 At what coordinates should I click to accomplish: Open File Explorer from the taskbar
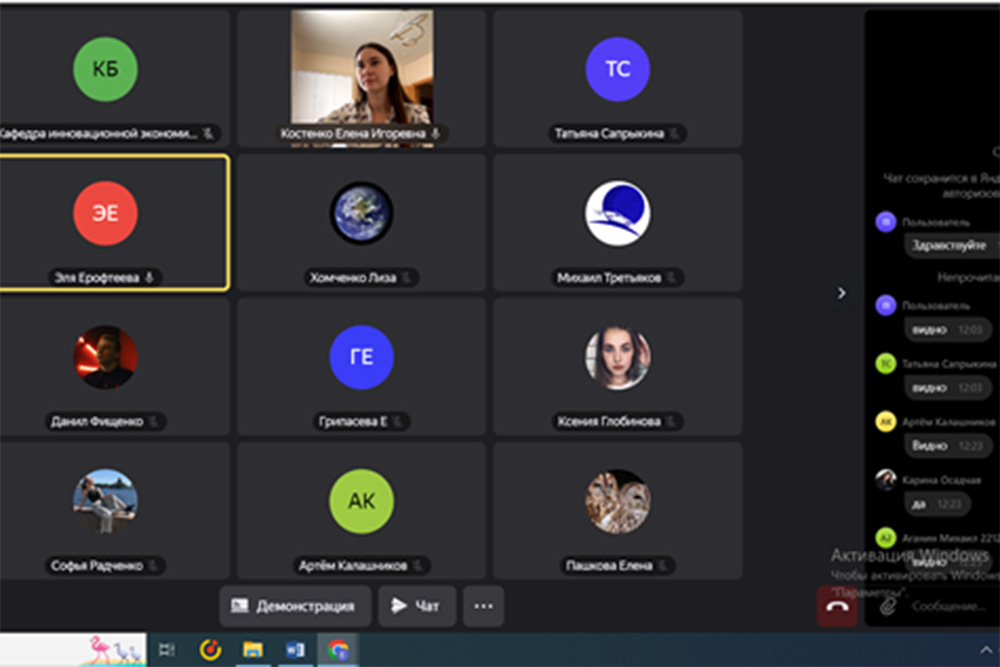[x=252, y=650]
